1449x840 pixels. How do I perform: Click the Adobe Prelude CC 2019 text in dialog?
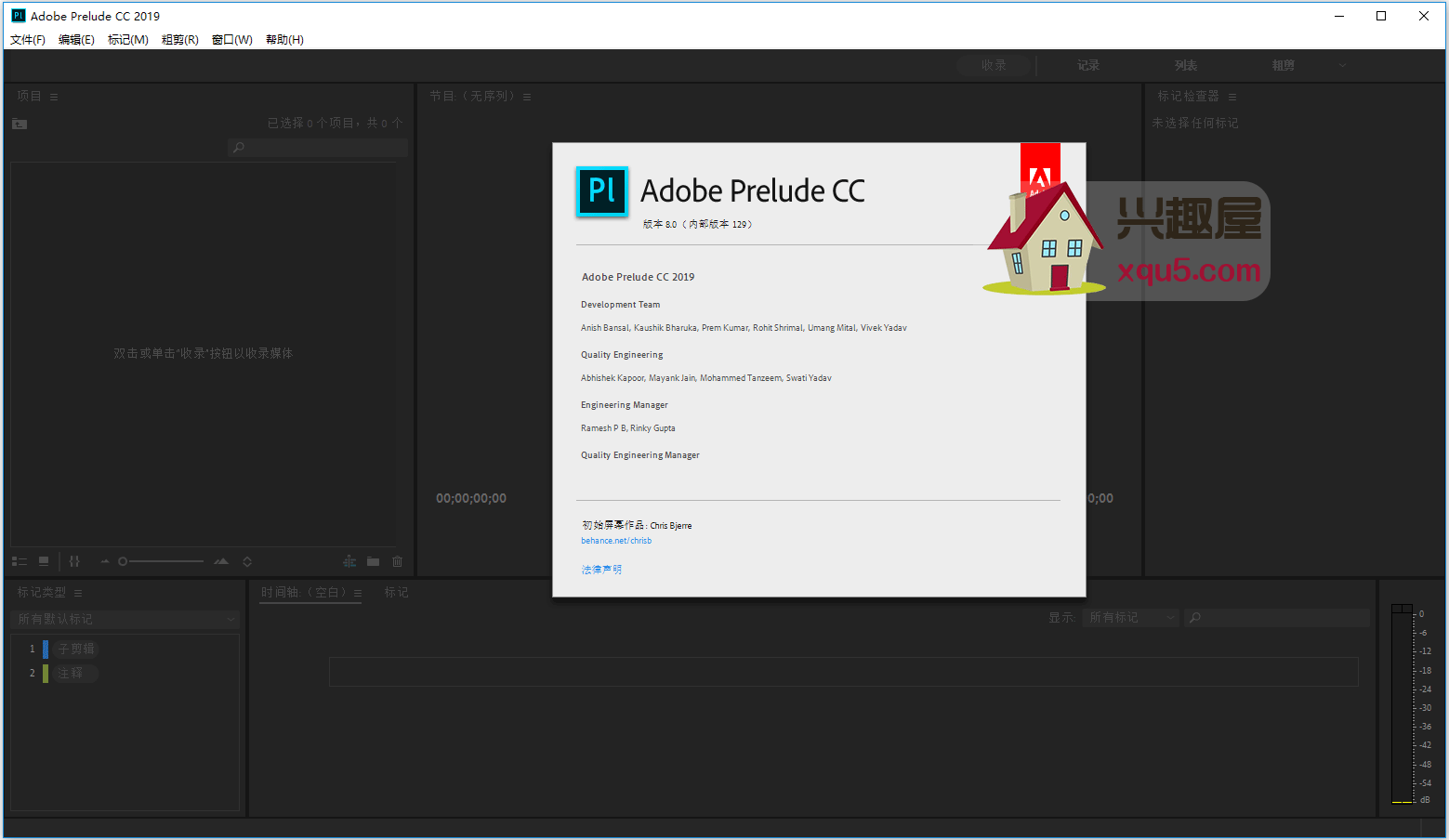(x=638, y=277)
